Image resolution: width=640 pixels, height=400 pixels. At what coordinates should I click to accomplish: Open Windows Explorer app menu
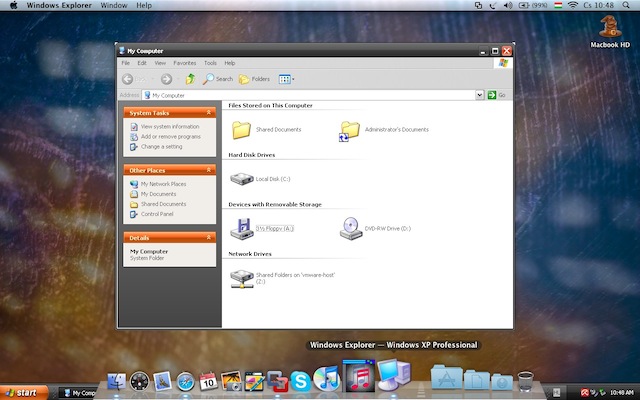59,5
